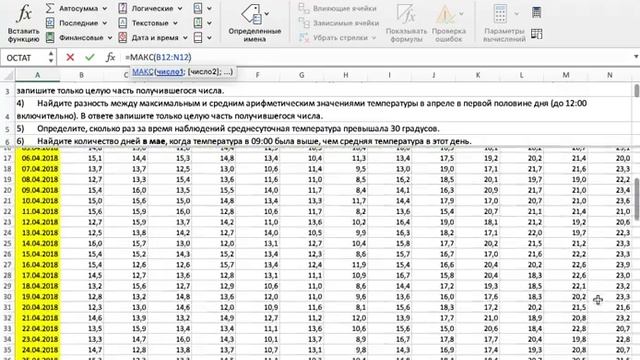Toggle Показывать формулы show formulas

[x=406, y=23]
